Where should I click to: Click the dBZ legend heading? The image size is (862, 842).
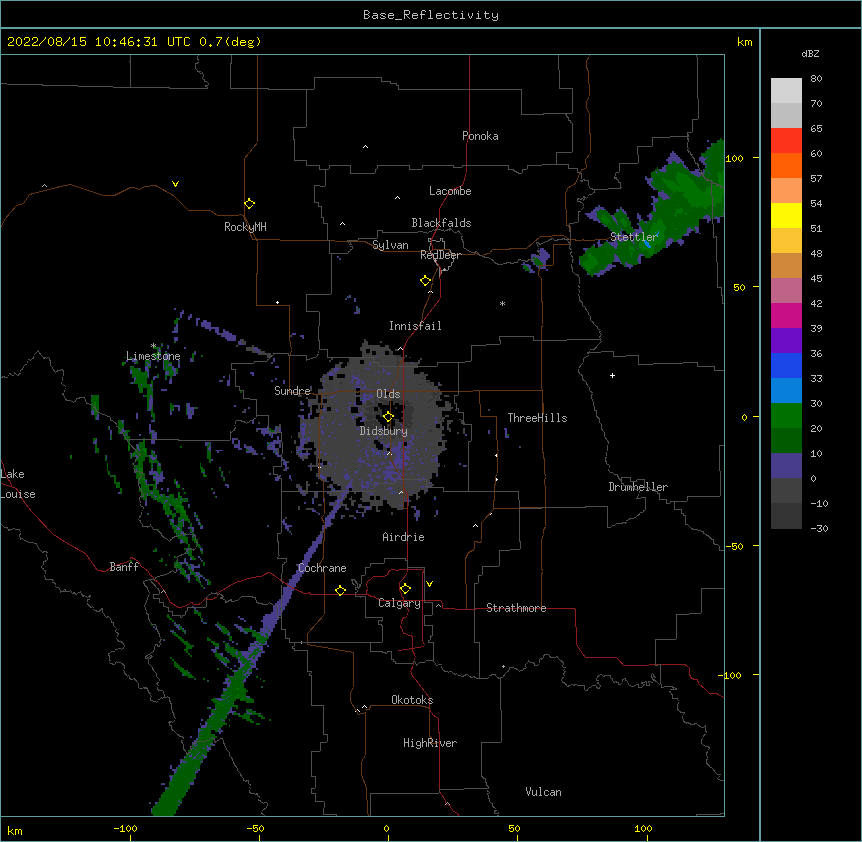click(x=810, y=54)
